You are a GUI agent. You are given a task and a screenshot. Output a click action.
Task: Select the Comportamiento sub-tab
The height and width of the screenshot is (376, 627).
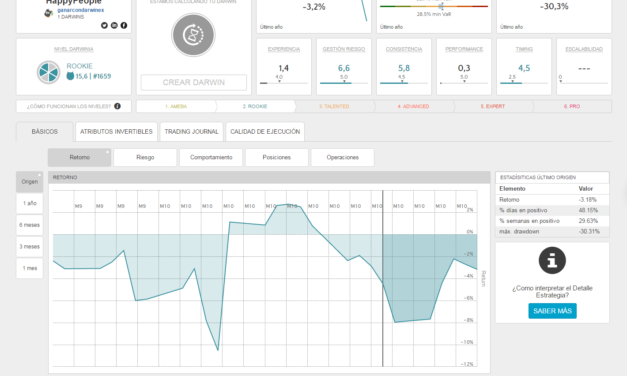pos(211,157)
